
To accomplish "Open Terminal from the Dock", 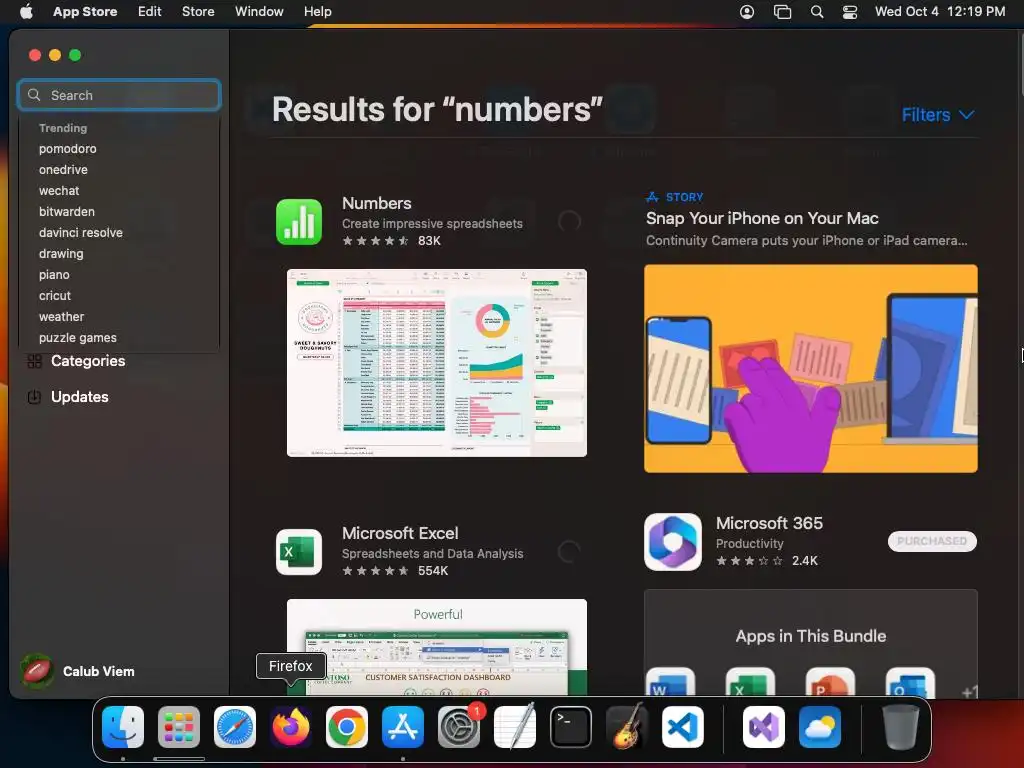I will point(571,727).
